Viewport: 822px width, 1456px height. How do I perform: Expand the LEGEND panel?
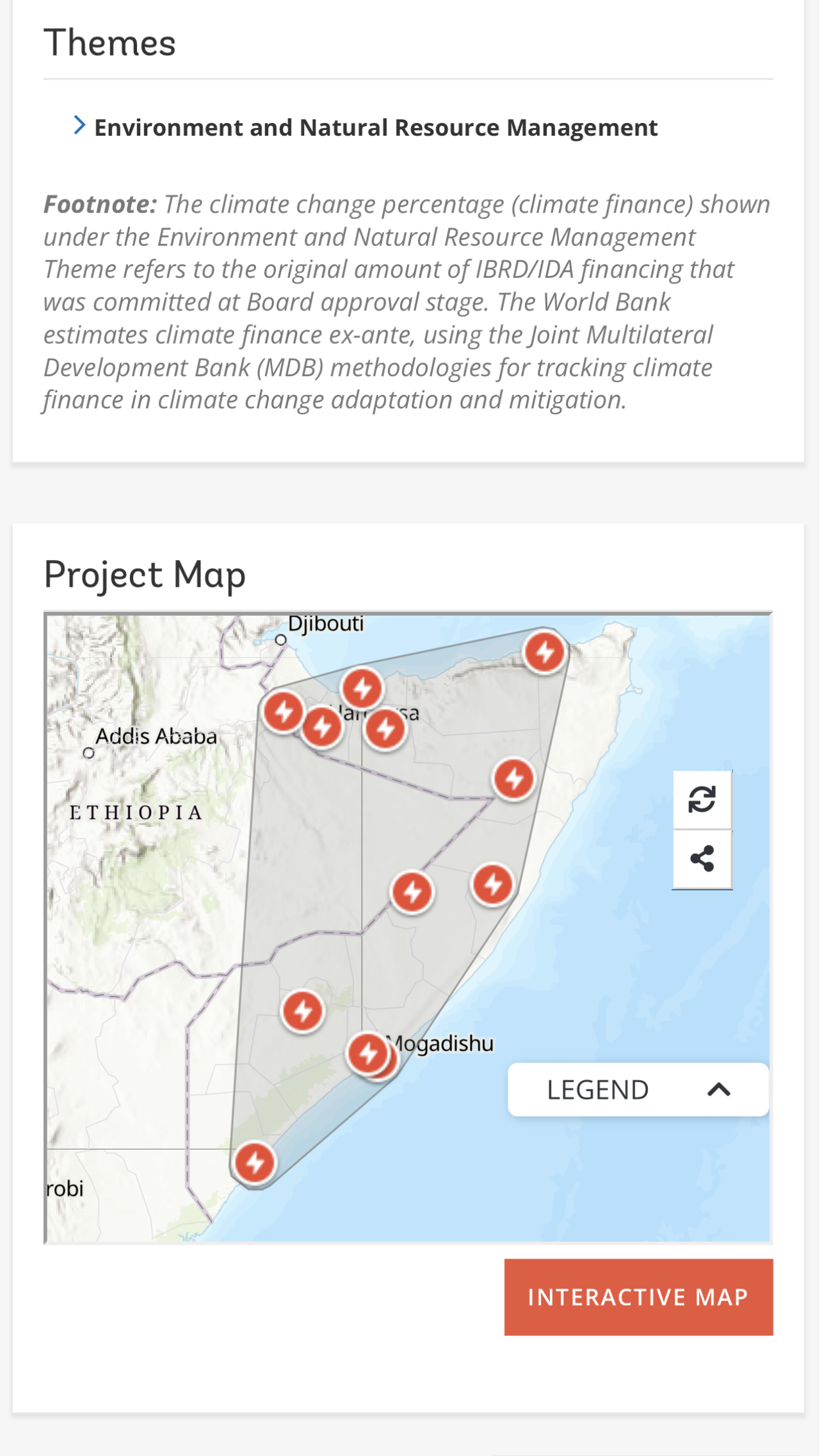pyautogui.click(x=640, y=1091)
